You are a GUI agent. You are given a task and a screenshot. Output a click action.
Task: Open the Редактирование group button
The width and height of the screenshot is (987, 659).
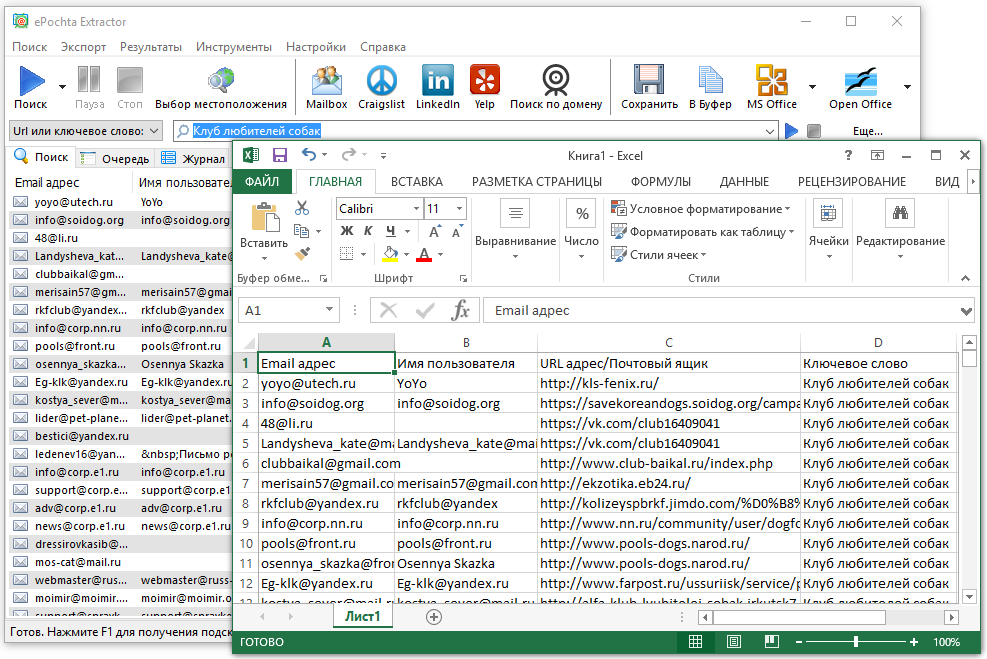point(900,230)
